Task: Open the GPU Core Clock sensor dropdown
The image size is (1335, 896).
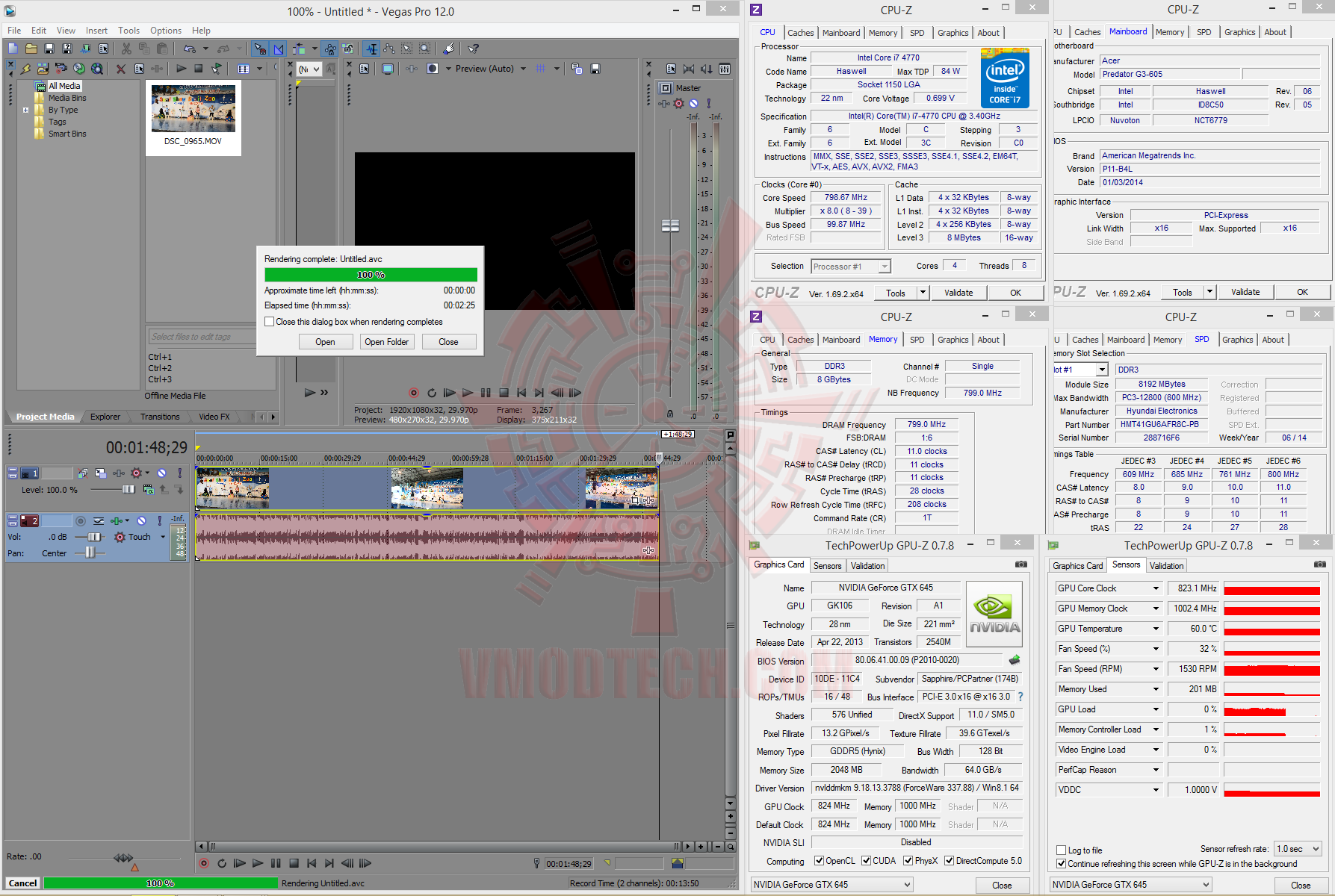Action: (x=1156, y=588)
